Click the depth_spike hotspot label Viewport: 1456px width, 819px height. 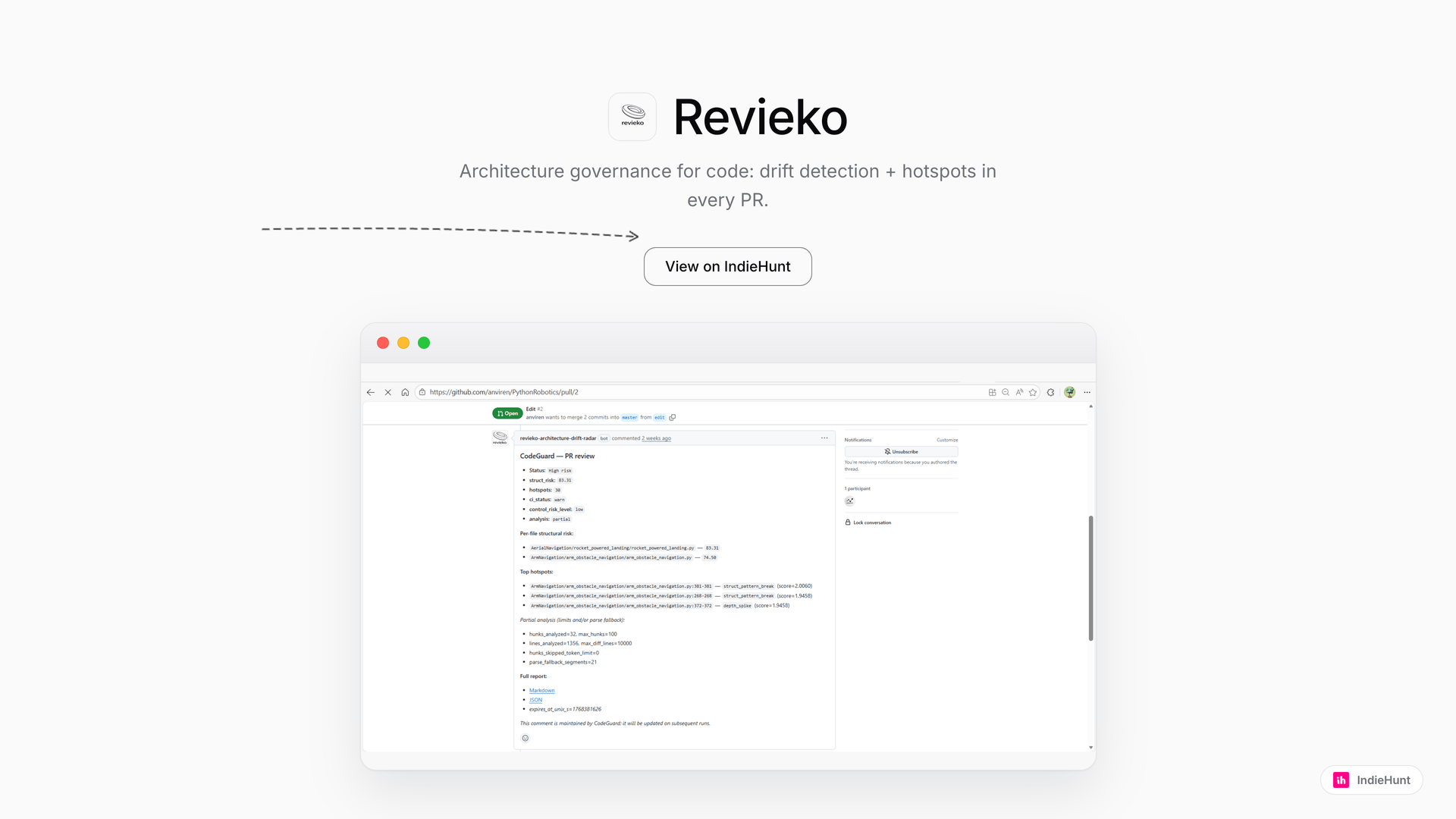(x=736, y=605)
